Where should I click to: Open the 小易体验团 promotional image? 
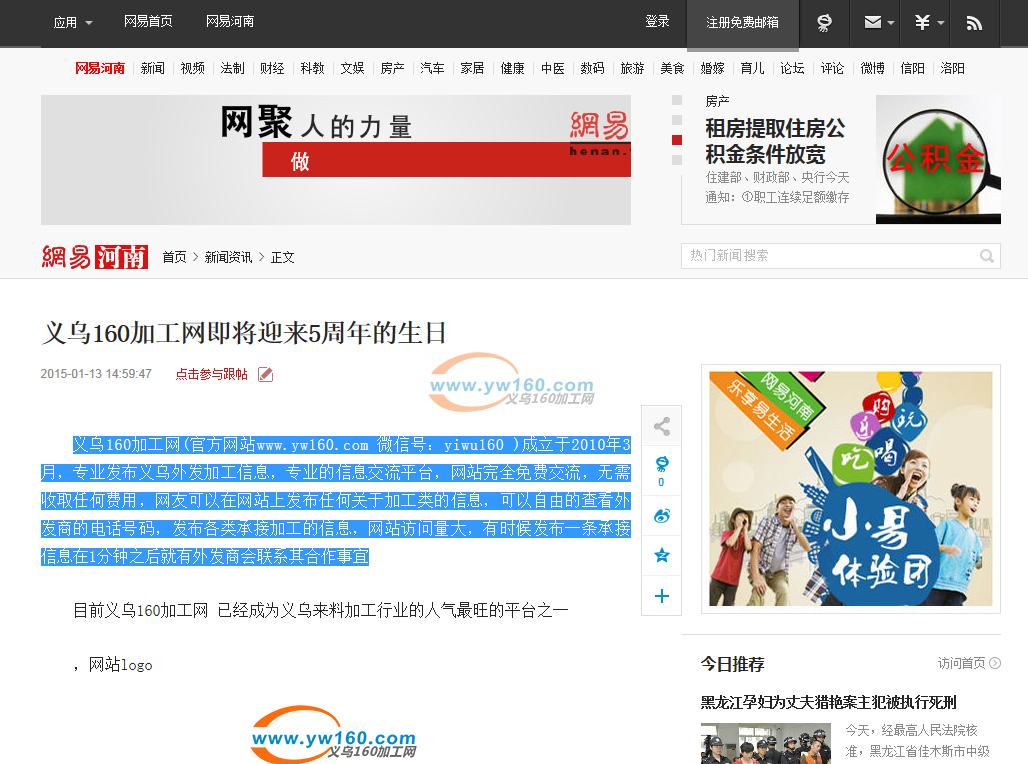850,488
